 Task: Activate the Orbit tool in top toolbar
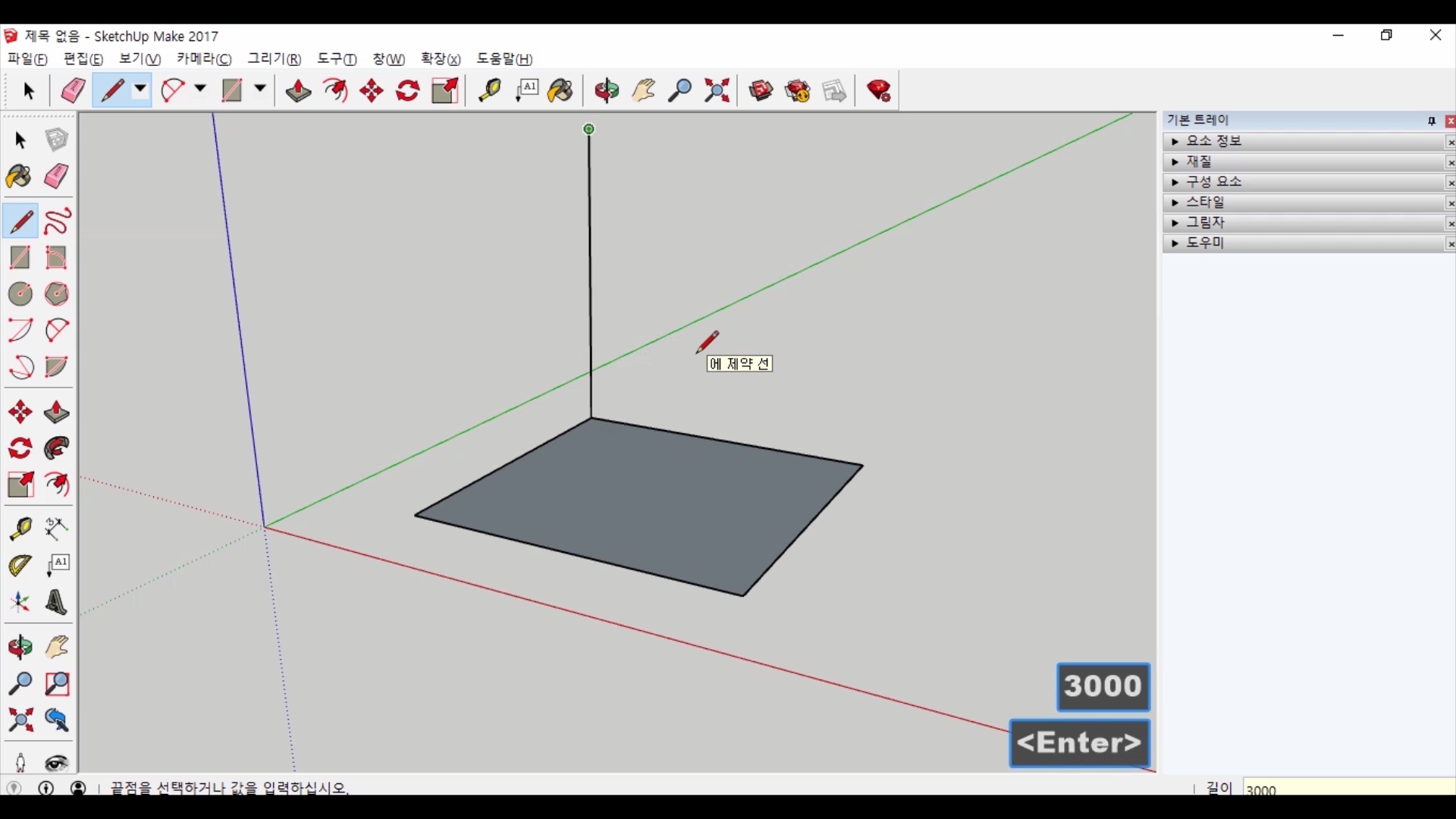606,91
